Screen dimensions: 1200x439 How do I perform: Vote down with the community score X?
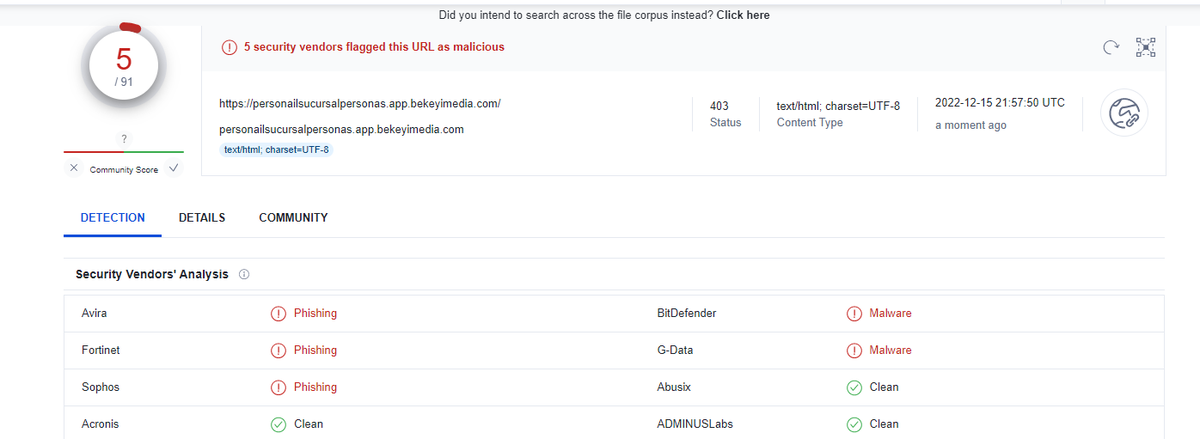[x=74, y=168]
